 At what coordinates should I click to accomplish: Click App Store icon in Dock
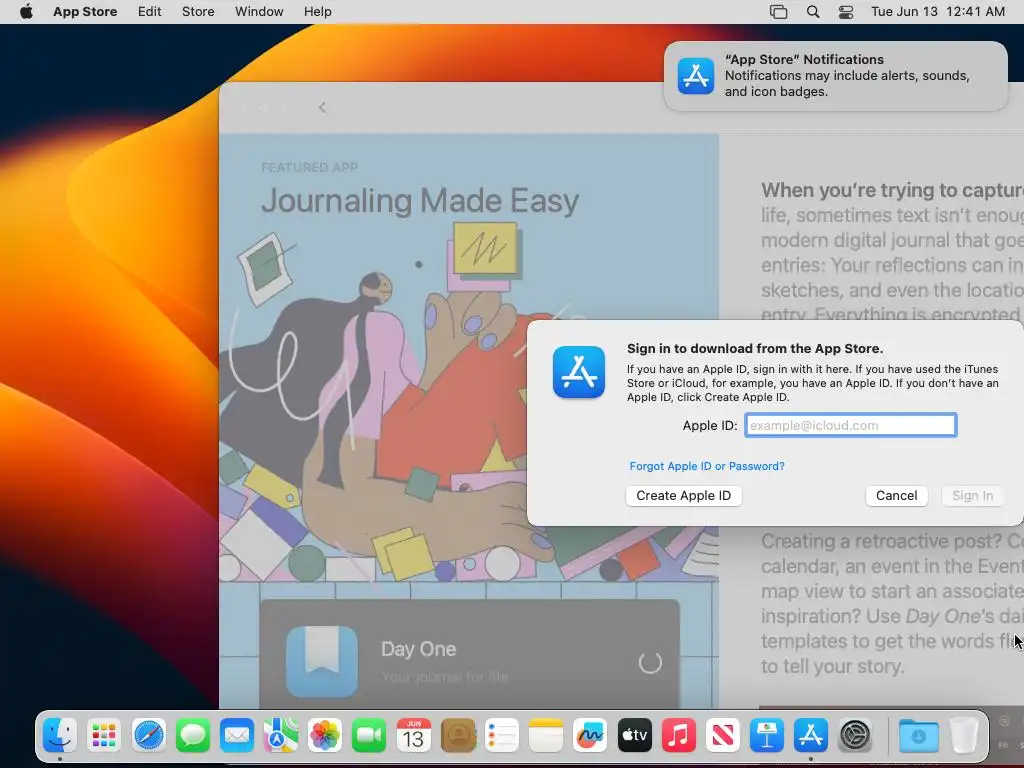810,736
